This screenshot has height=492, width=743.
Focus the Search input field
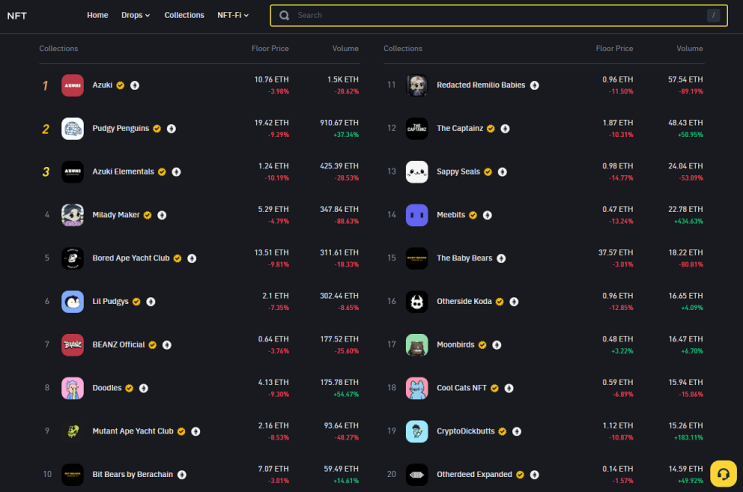point(499,16)
